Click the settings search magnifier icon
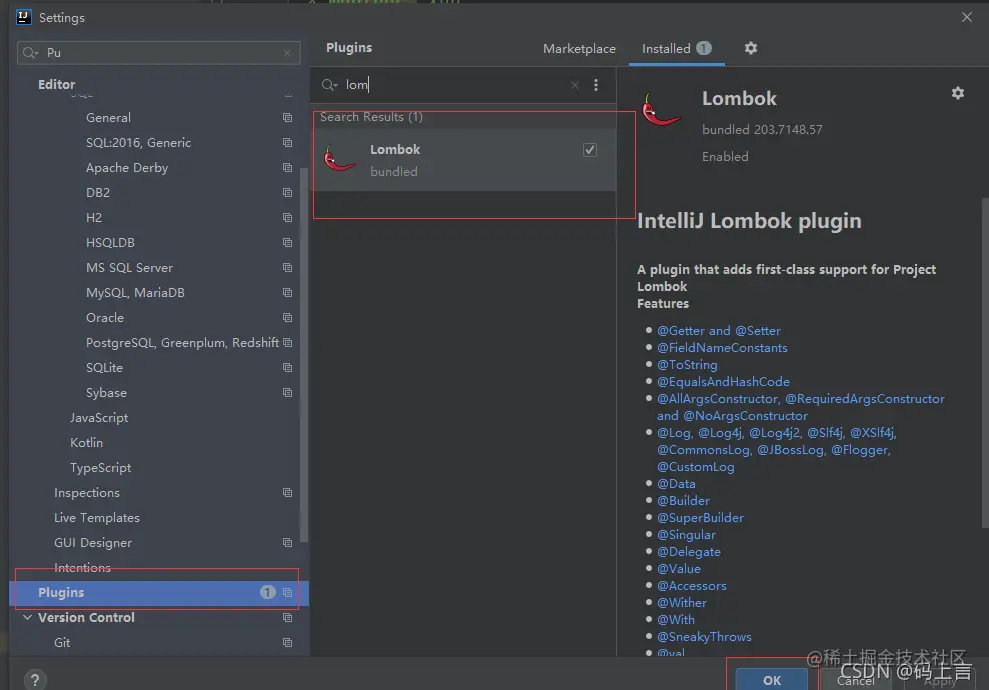 (x=30, y=53)
